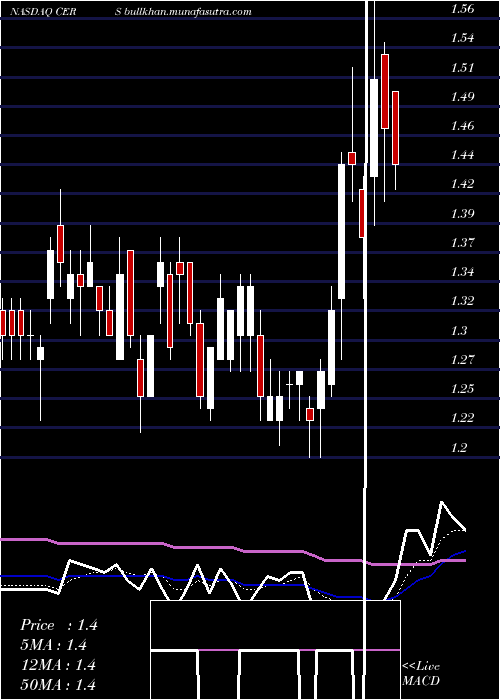Click the 'Price : 1.4' readout
Viewport: 500px width, 700px height.
[58, 625]
